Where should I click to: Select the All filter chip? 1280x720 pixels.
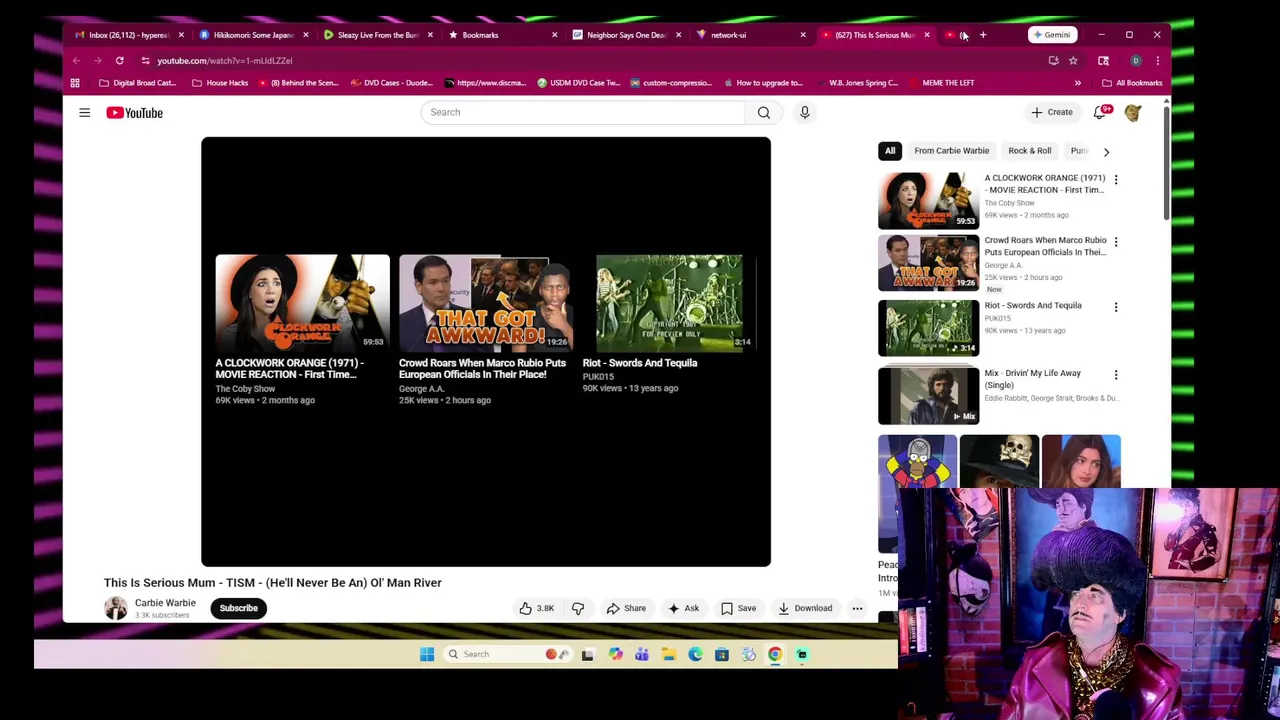(890, 151)
